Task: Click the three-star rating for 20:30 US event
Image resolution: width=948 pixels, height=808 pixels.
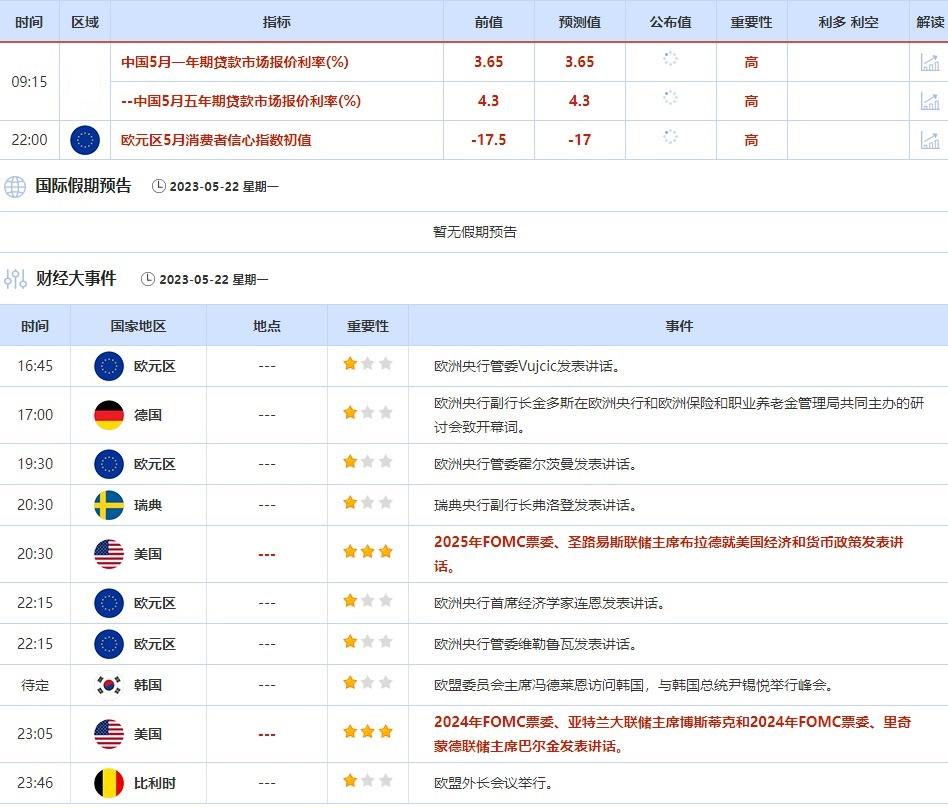Action: tap(367, 552)
